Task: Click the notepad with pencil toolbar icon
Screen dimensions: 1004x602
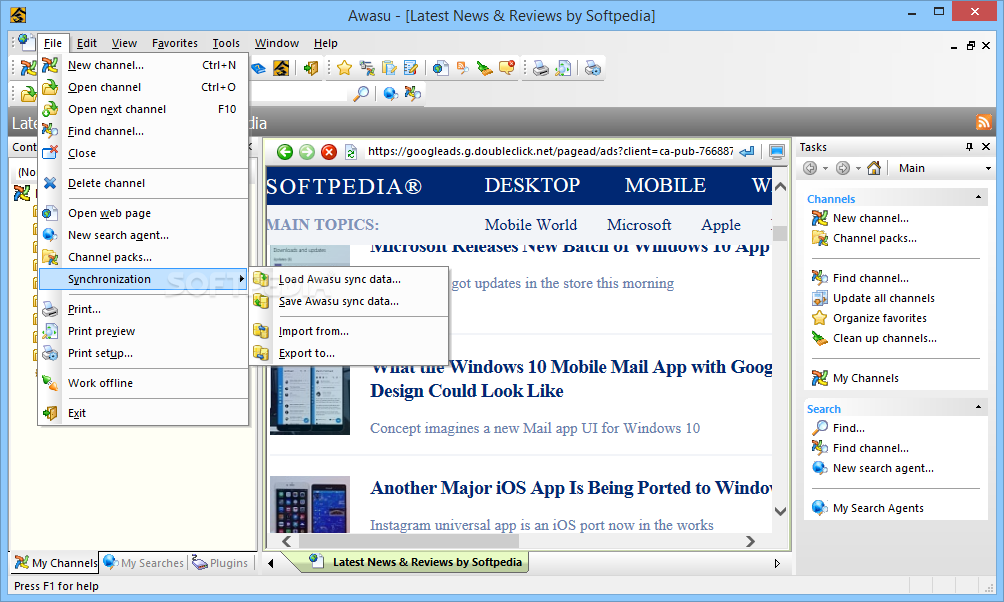Action: point(410,68)
